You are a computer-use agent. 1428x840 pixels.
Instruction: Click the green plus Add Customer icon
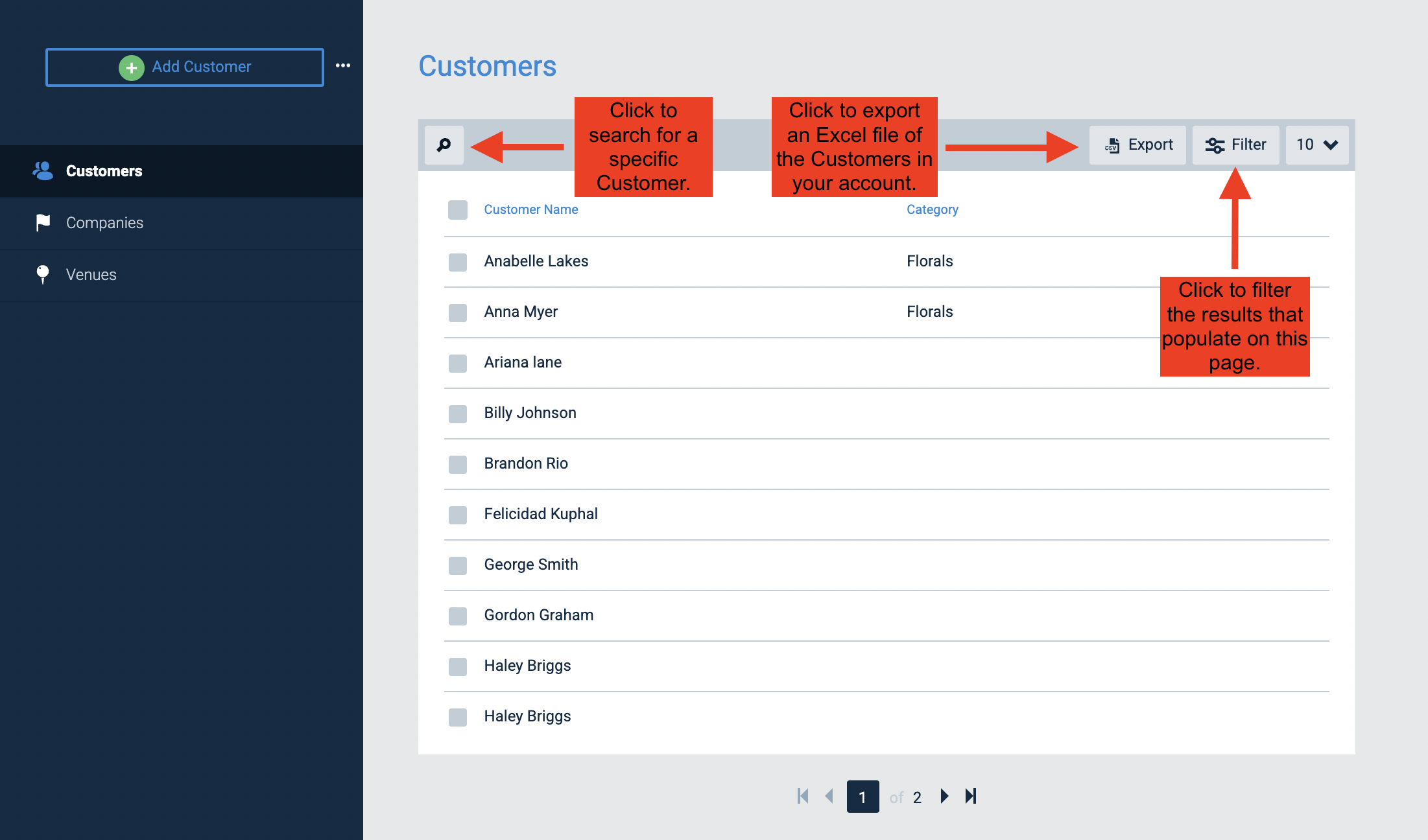tap(131, 67)
